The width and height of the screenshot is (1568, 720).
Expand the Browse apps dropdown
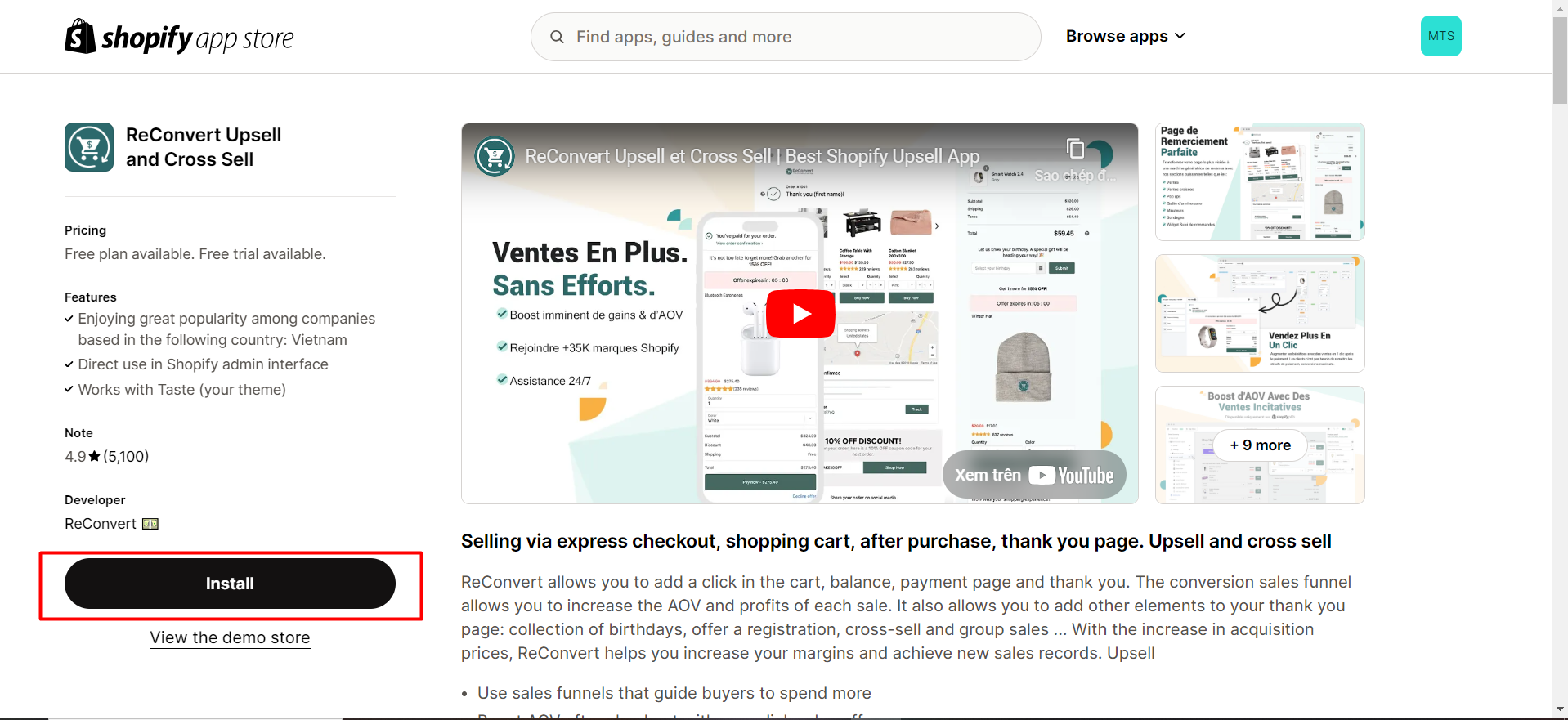click(x=1126, y=36)
